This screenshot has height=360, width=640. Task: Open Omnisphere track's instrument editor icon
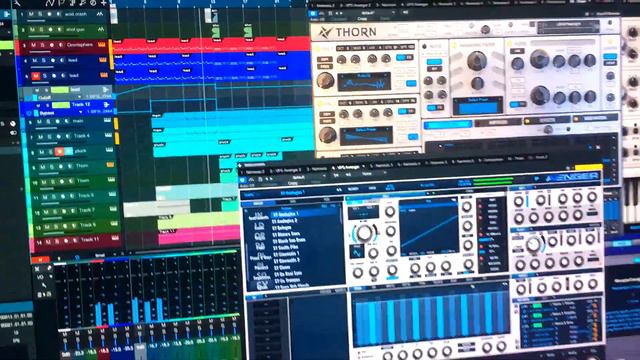102,44
